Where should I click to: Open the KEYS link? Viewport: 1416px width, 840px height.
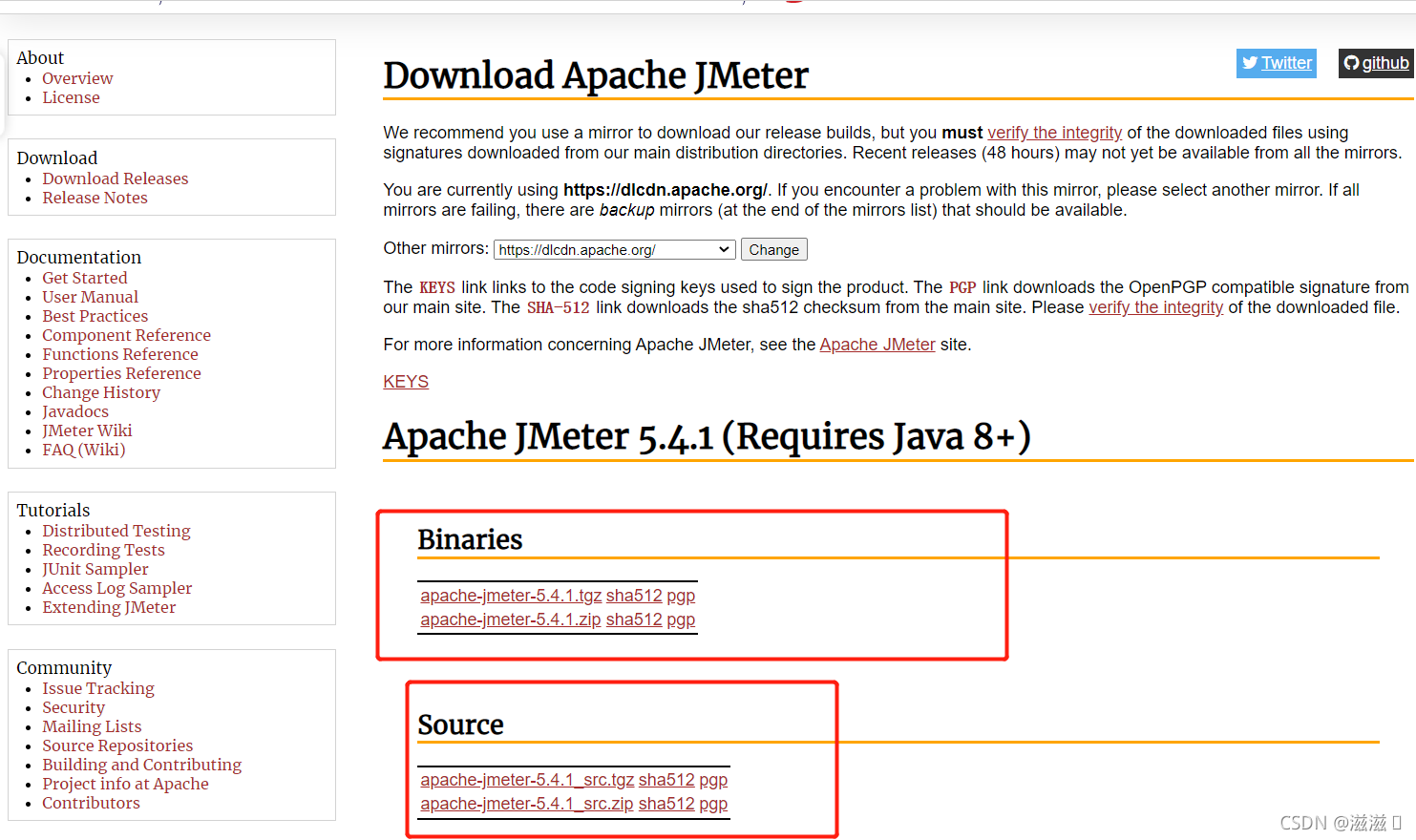406,382
